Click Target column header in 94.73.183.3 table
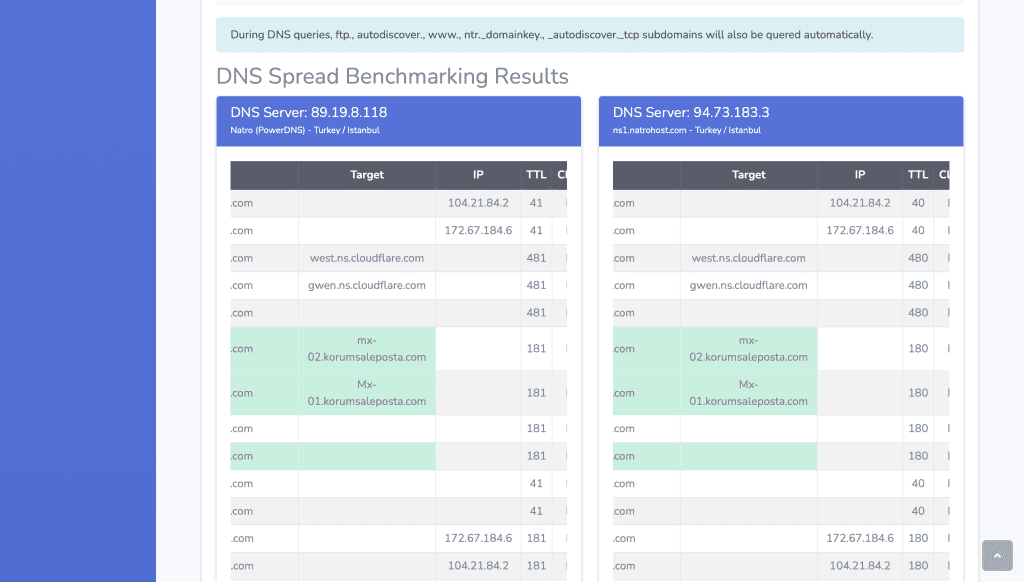 749,175
